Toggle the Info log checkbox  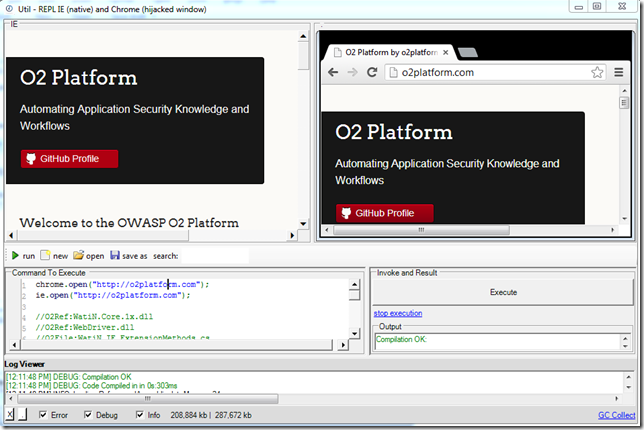138,414
